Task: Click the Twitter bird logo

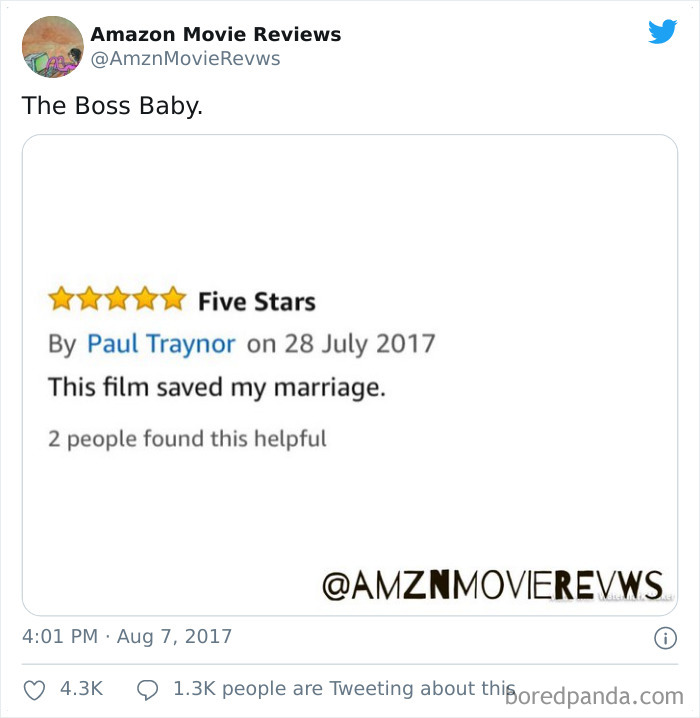Action: tap(662, 32)
